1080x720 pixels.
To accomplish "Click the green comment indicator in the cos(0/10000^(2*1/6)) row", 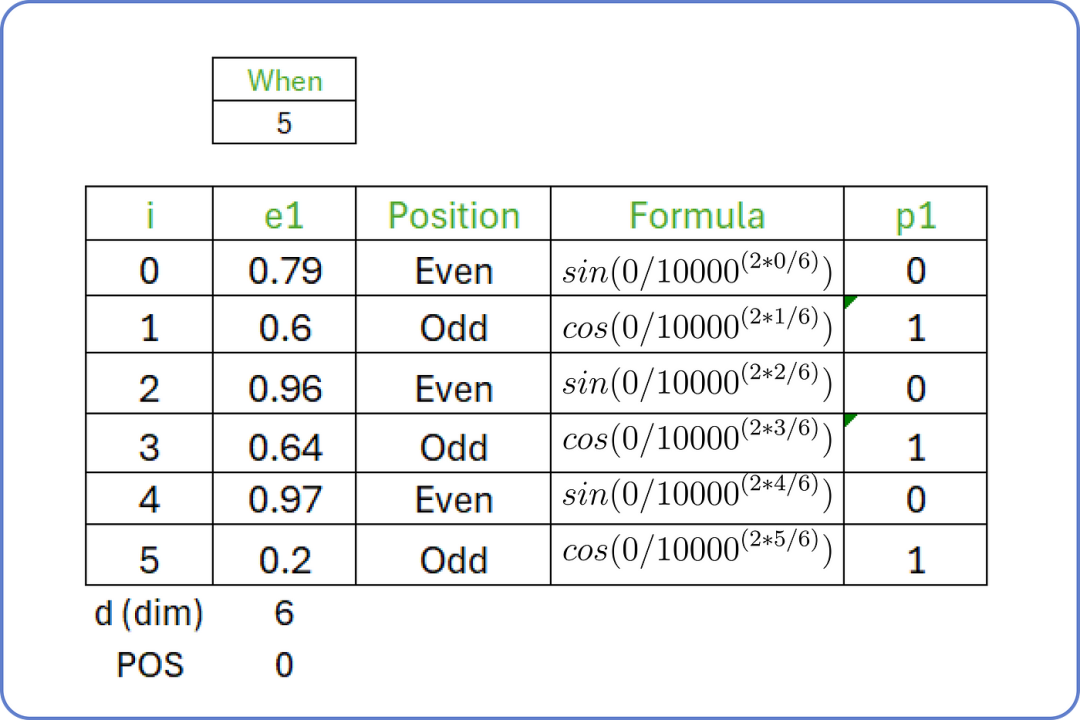I will 850,301.
